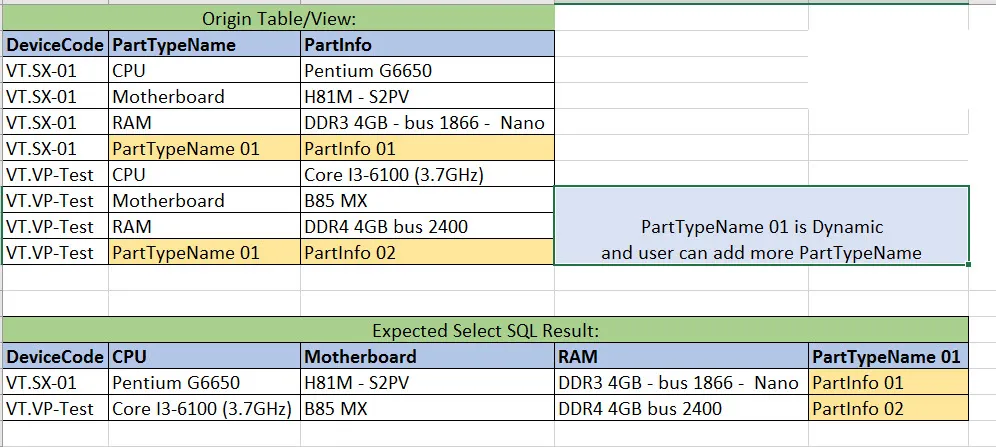Select the 'Origin Table/View:' title cell
This screenshot has width=996, height=447.
[x=279, y=19]
